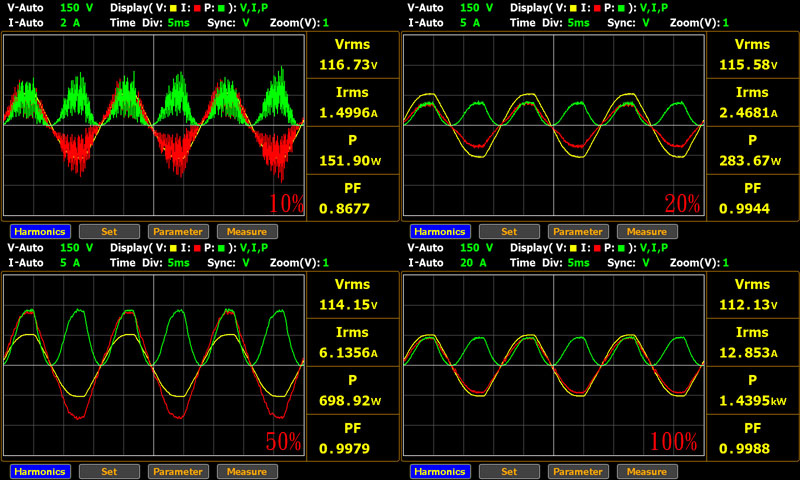Click yellow V swatch in 10% panel header
This screenshot has width=800, height=480.
pos(173,8)
